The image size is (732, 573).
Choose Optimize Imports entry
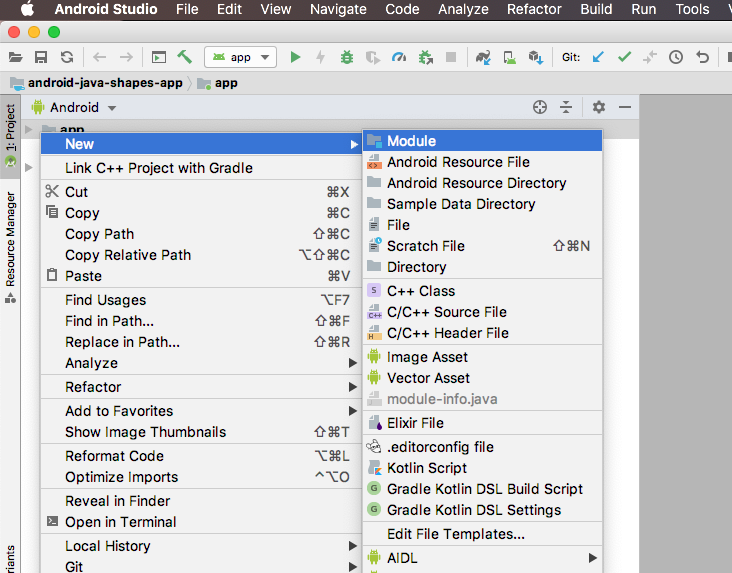click(201, 476)
